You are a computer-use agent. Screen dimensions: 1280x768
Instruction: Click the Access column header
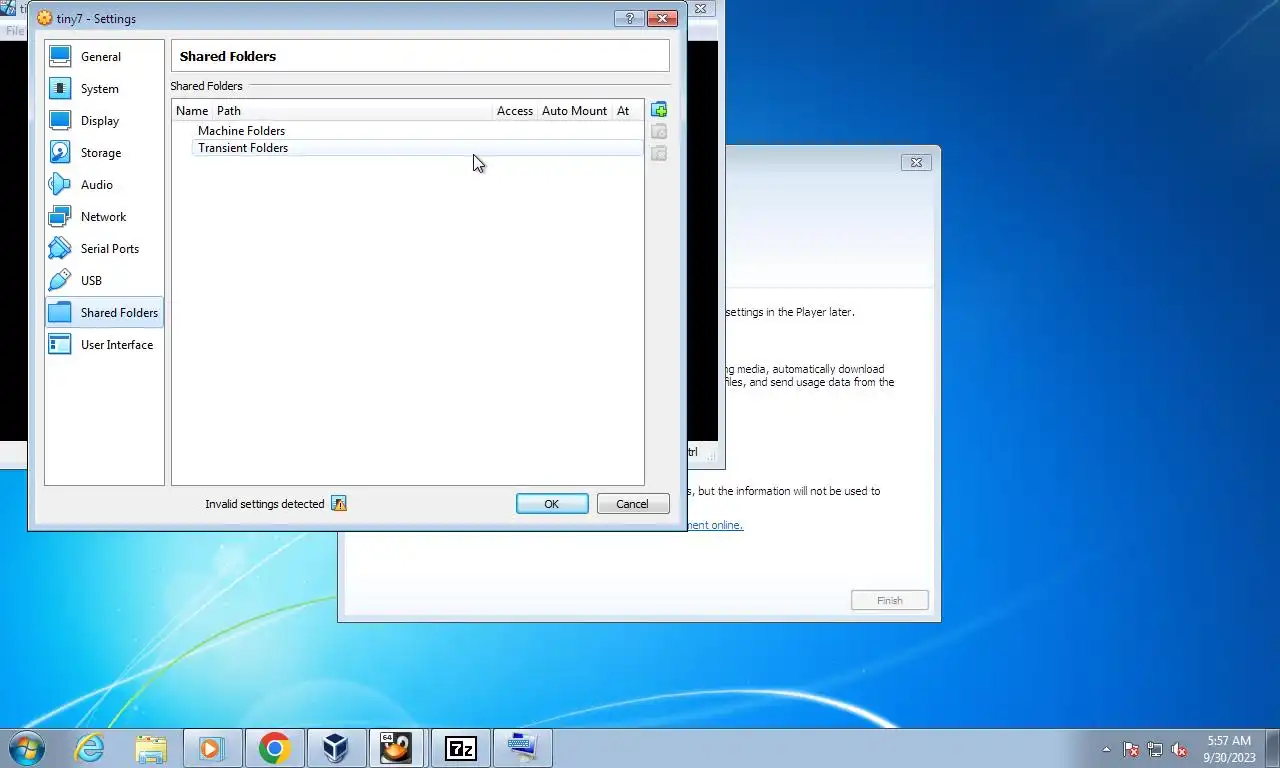515,111
